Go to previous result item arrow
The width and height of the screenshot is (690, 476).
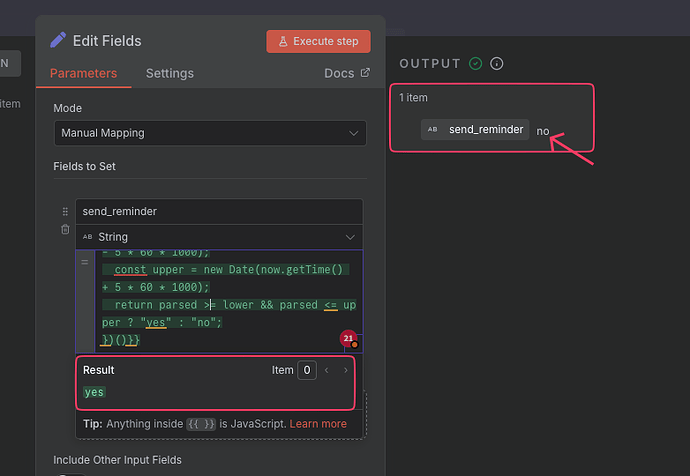[x=325, y=370]
